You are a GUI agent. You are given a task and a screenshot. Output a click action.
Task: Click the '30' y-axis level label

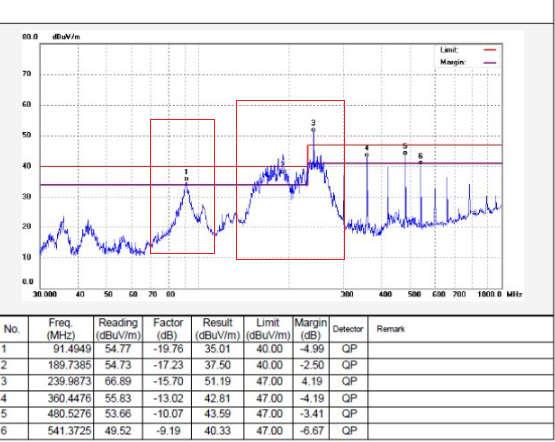coord(27,196)
